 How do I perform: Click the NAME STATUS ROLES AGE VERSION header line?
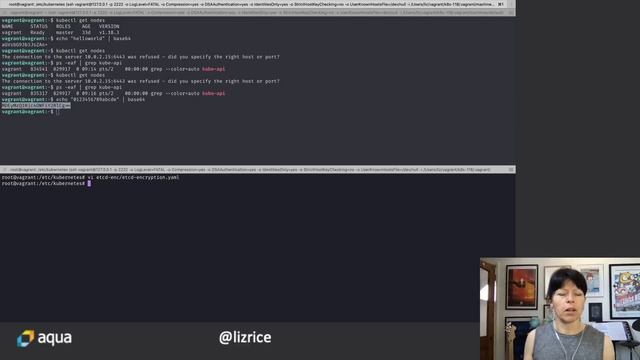click(x=60, y=27)
